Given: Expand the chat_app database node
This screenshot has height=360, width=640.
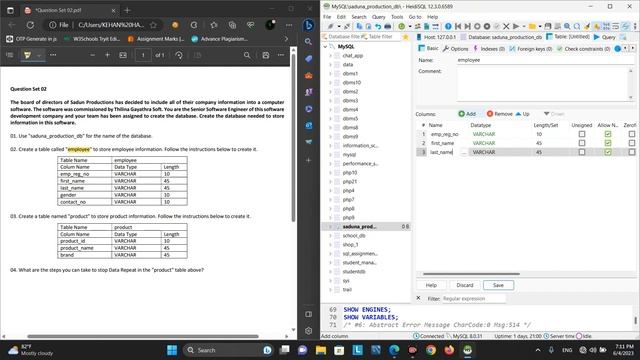Looking at the screenshot, I should pyautogui.click(x=331, y=56).
